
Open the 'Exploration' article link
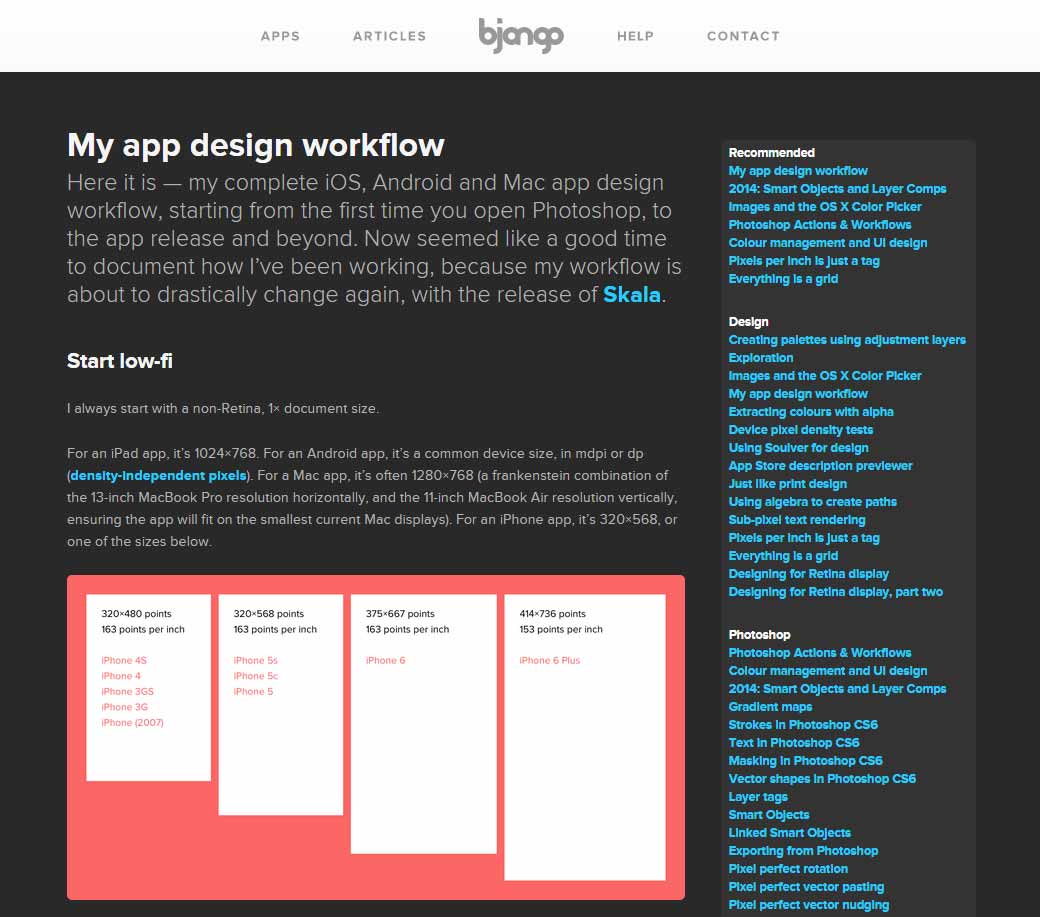tap(760, 357)
